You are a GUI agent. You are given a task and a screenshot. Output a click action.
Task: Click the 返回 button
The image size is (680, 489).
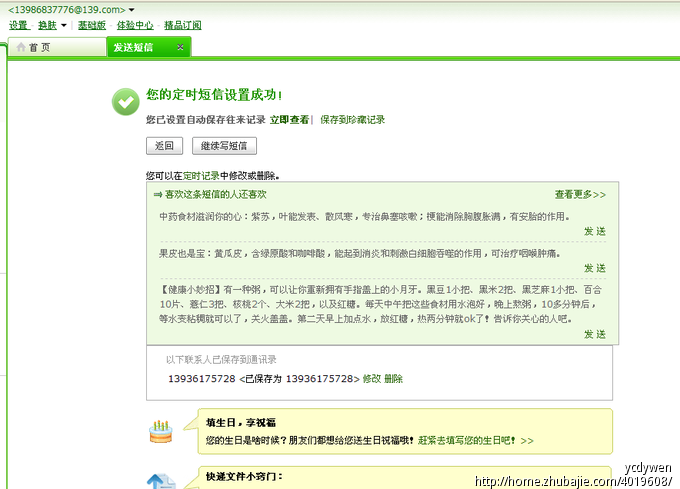164,146
